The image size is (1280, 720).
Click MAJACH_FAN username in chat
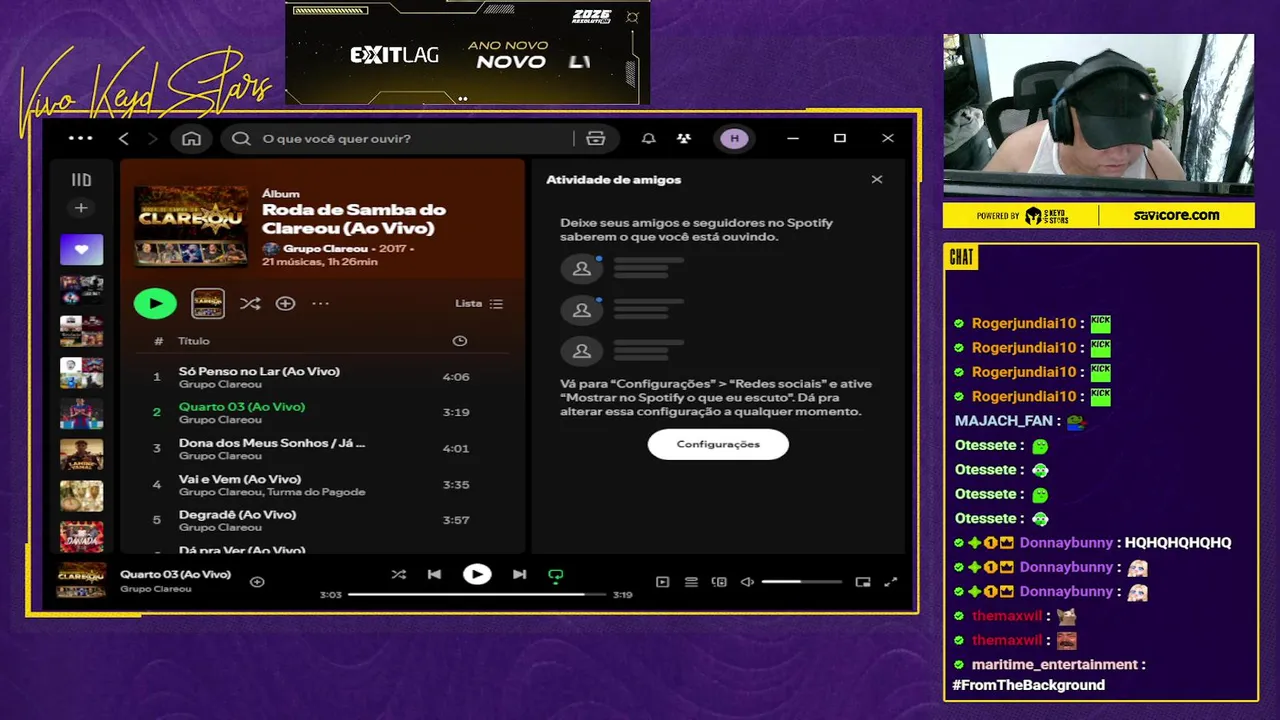1004,421
